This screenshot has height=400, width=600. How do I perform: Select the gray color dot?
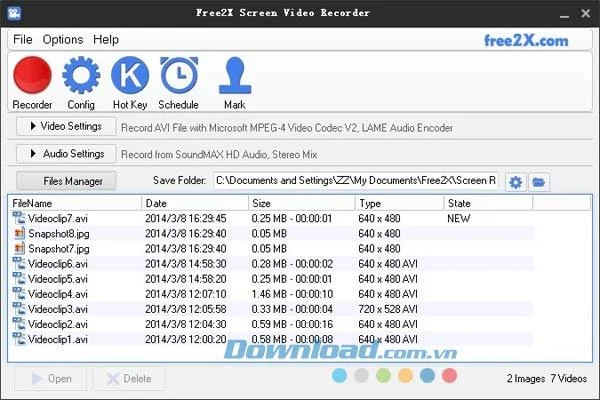[361, 376]
